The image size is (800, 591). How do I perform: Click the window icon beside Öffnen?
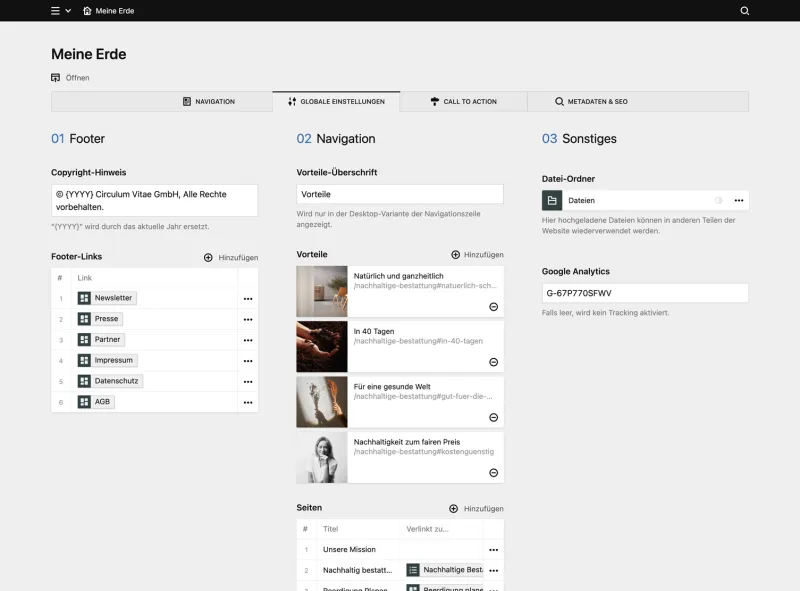click(54, 77)
